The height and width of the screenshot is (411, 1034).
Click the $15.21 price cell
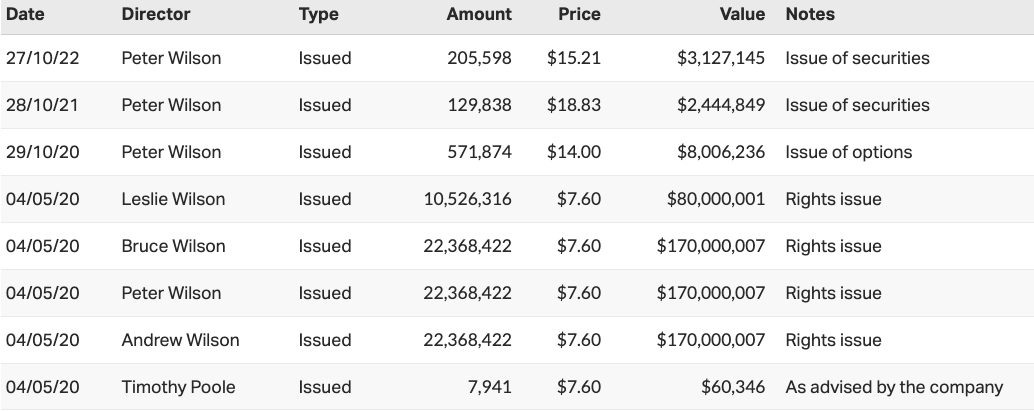[x=574, y=58]
